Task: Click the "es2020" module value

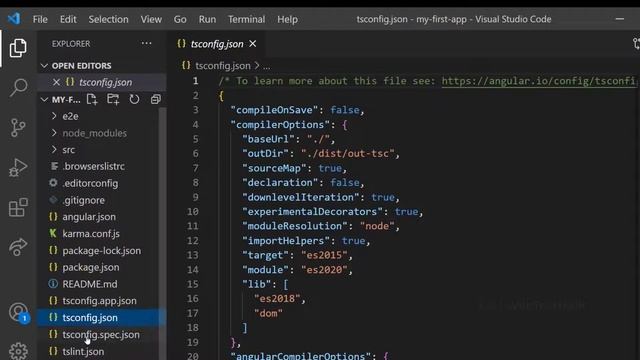Action: point(324,270)
